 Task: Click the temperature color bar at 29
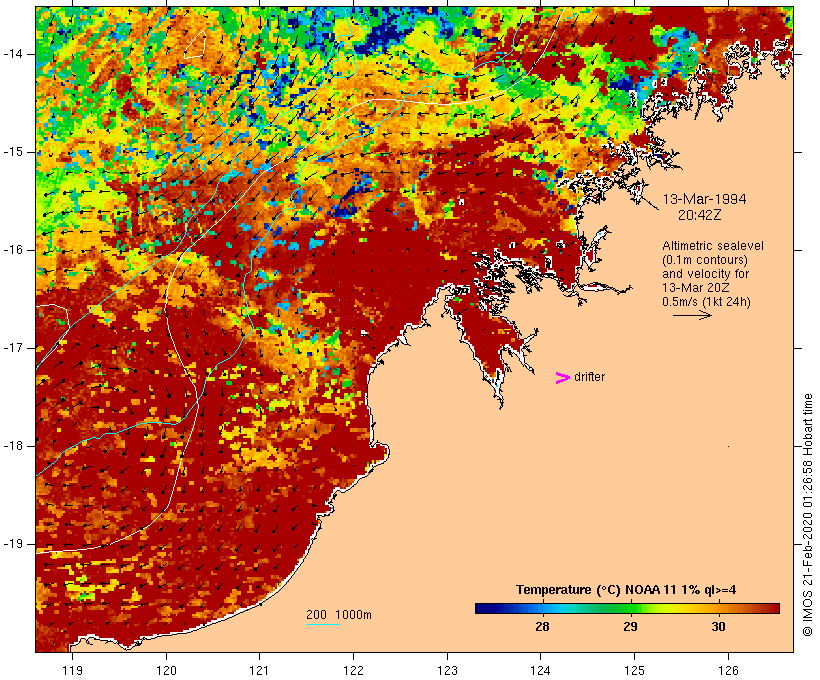(x=630, y=608)
